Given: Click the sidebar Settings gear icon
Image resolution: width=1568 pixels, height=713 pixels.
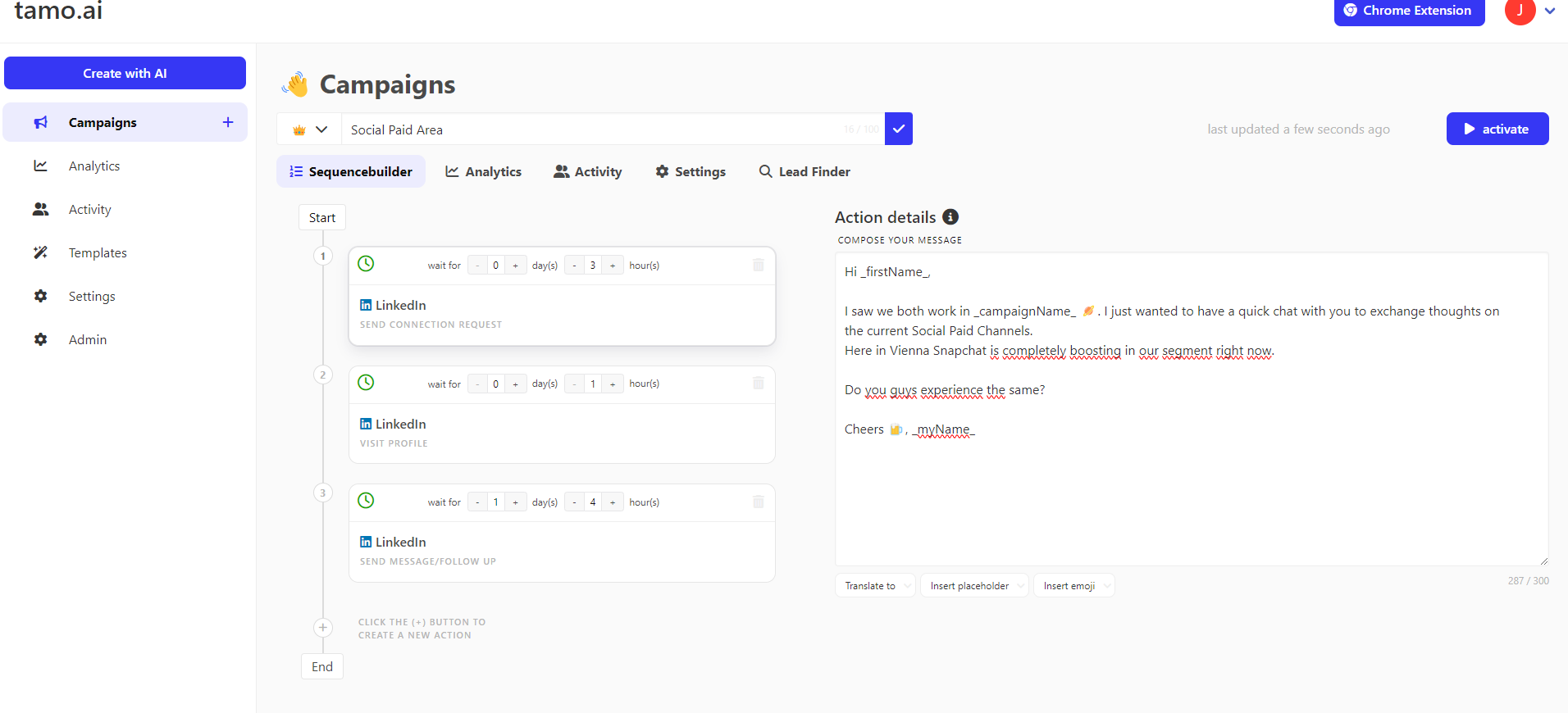Looking at the screenshot, I should coord(40,296).
